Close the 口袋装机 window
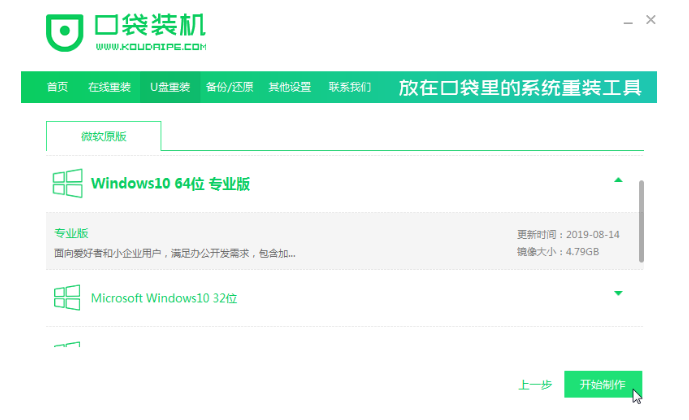689x420 pixels. (651, 19)
